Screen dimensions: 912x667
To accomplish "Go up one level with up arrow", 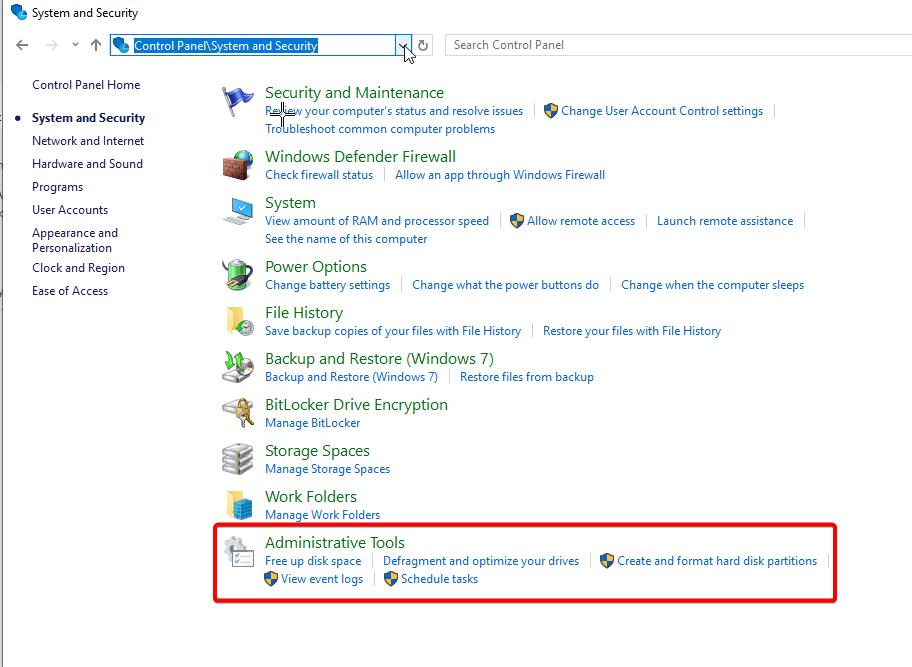I will click(96, 45).
